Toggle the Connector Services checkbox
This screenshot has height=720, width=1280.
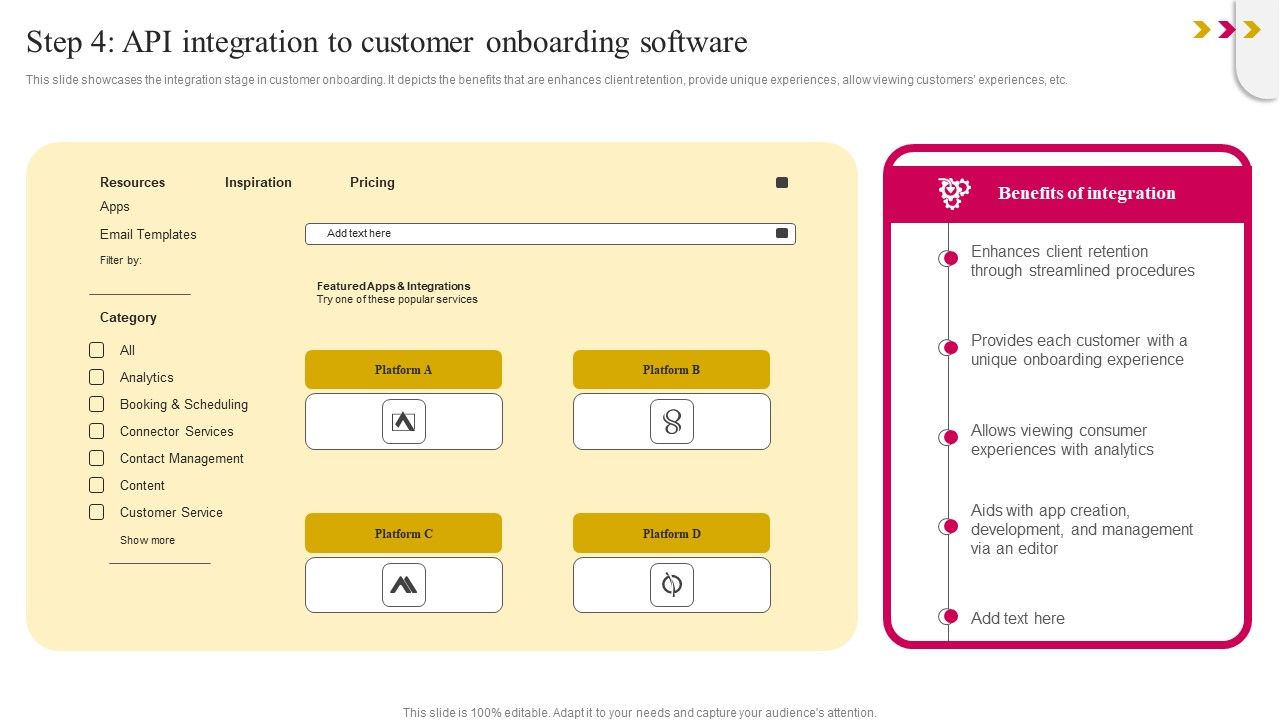click(x=97, y=431)
